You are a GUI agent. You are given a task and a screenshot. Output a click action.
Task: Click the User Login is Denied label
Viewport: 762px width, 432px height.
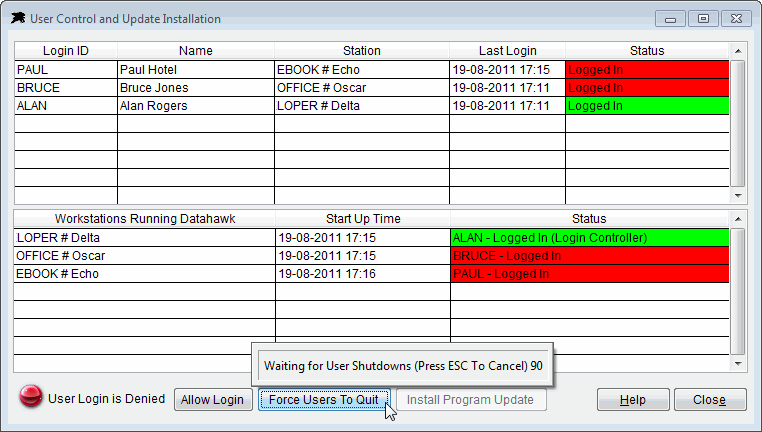pos(106,398)
